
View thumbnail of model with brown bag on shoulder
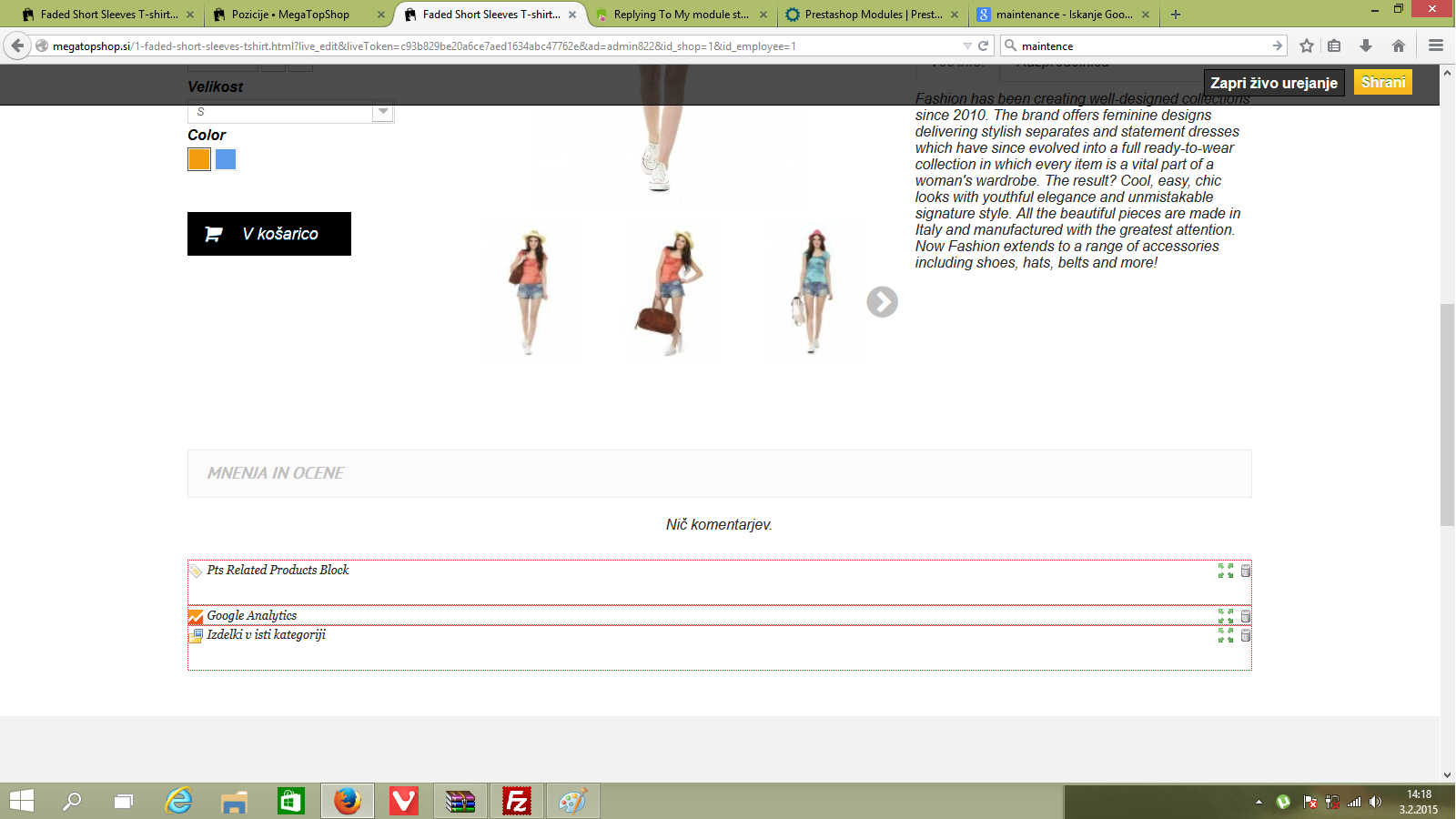click(x=530, y=291)
